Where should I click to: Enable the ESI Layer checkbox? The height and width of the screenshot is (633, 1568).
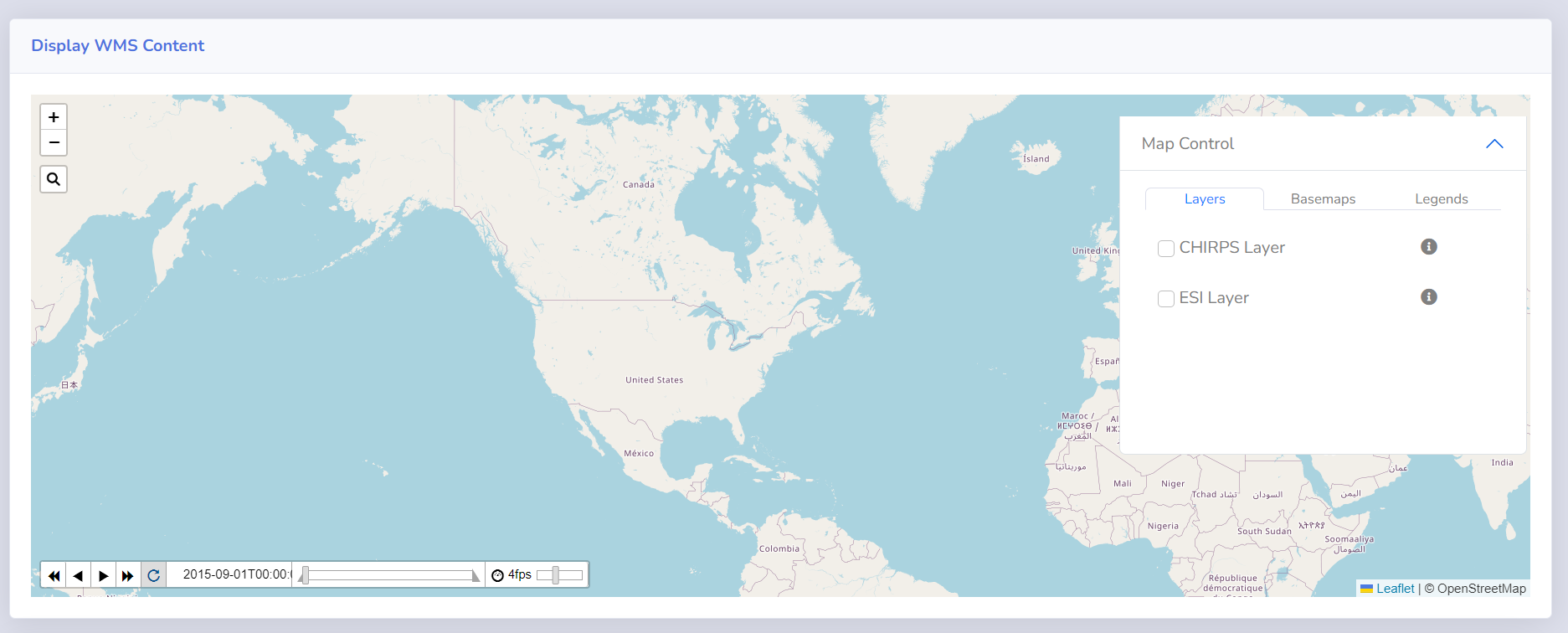(1165, 299)
